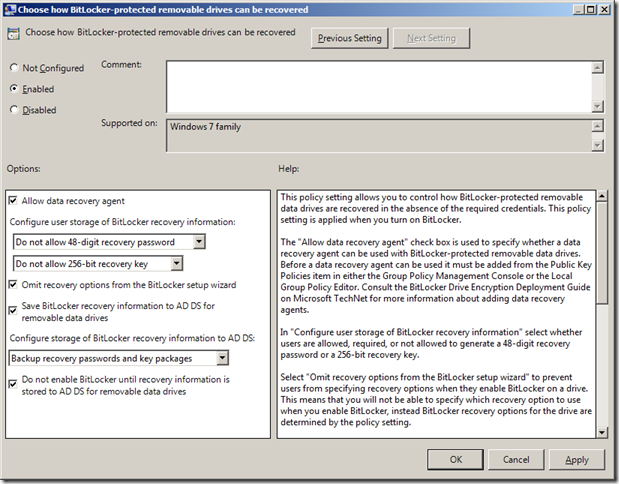The image size is (619, 484).
Task: Select the Not Configured radio button
Action: (14, 68)
